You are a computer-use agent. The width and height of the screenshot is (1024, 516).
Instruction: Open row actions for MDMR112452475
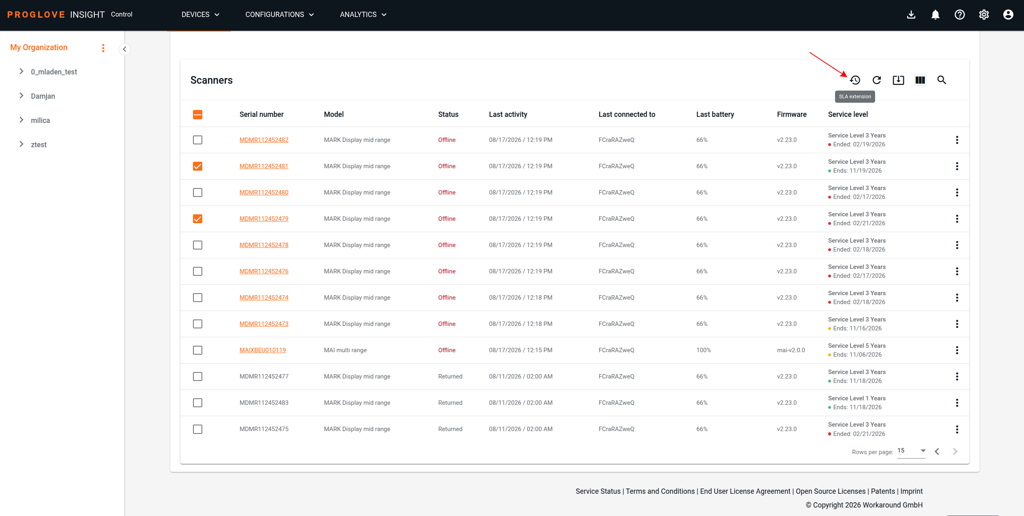(x=957, y=429)
